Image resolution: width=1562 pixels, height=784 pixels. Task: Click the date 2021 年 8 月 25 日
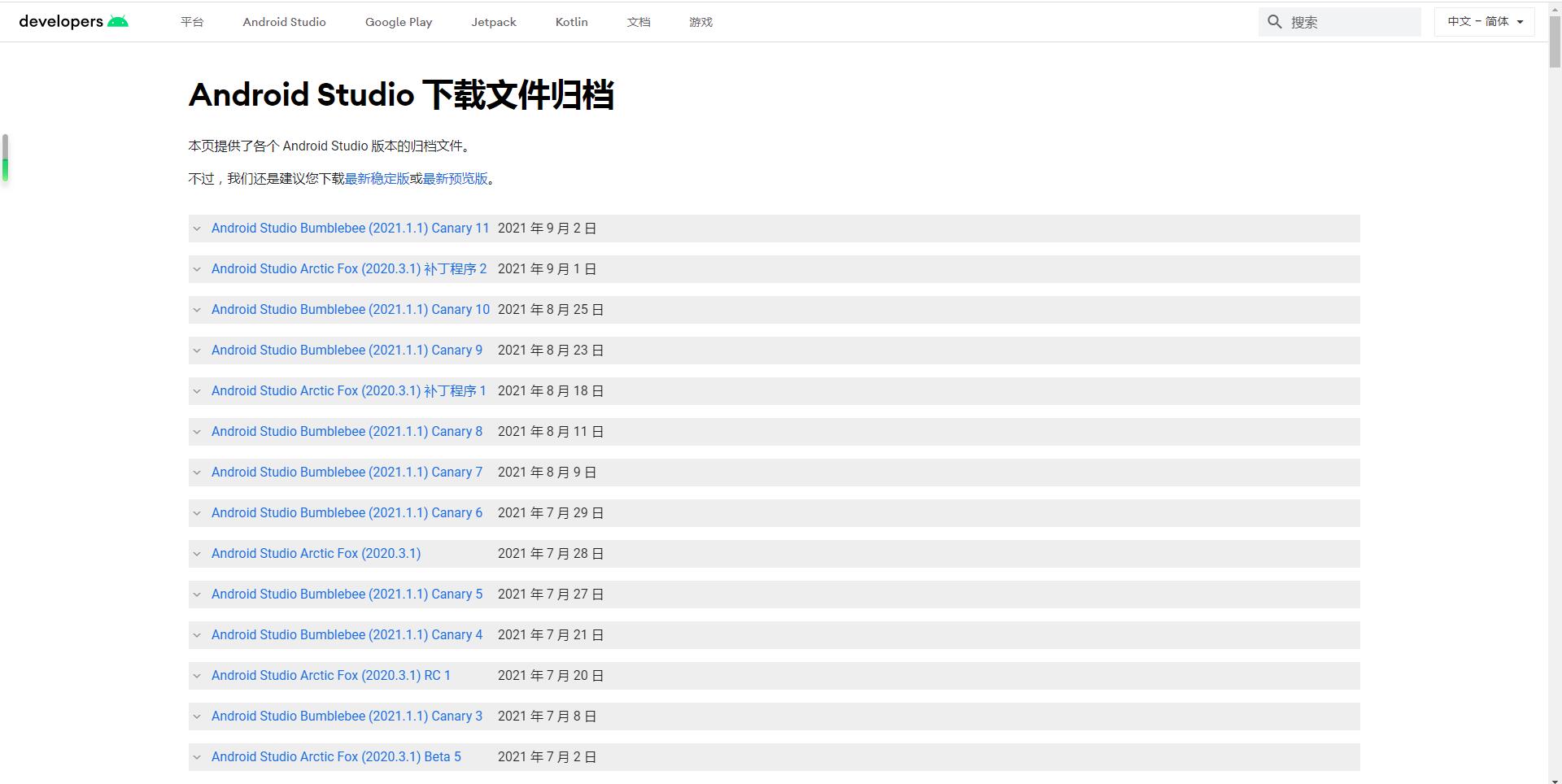pos(551,310)
